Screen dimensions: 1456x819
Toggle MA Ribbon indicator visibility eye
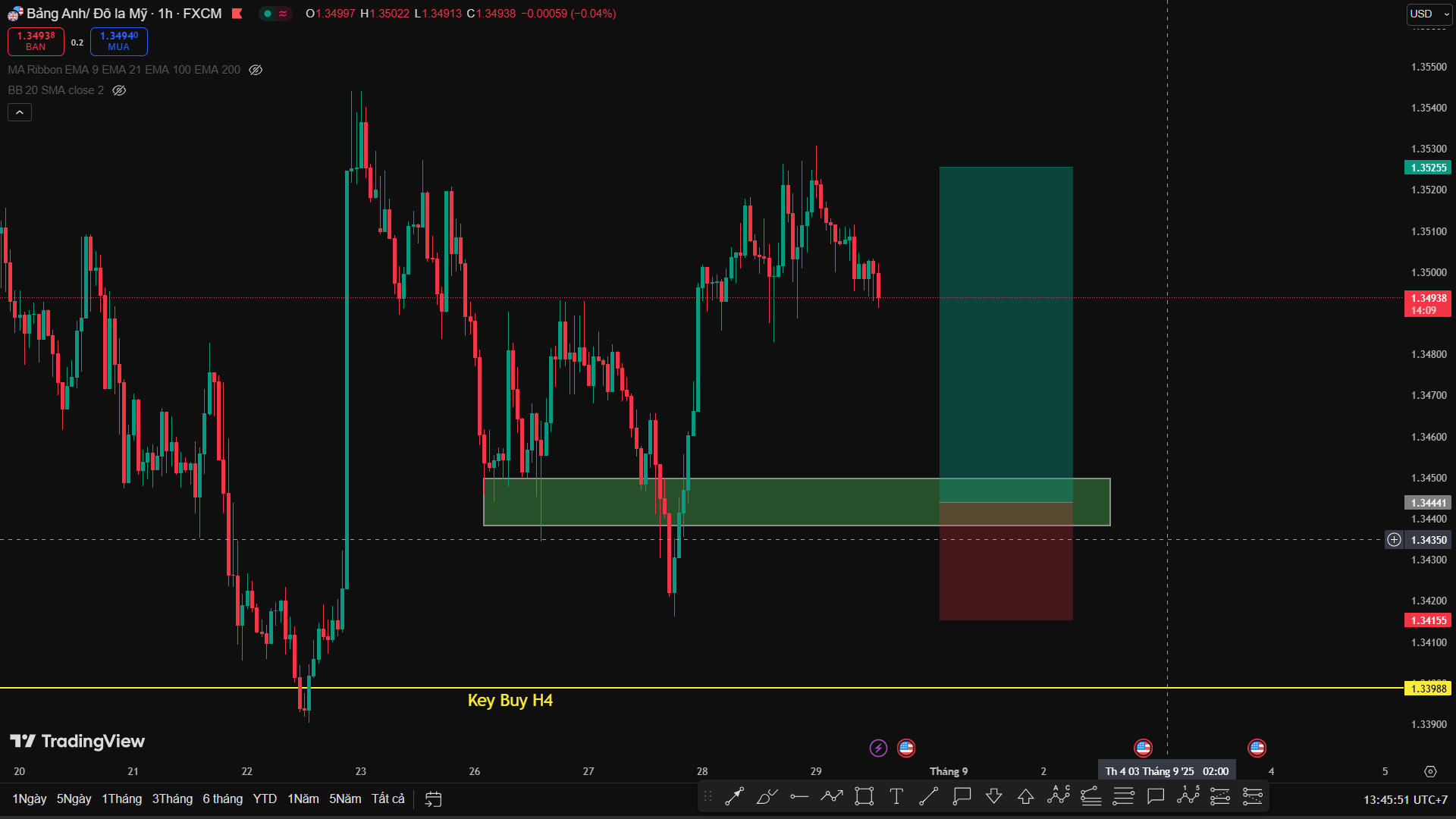256,70
